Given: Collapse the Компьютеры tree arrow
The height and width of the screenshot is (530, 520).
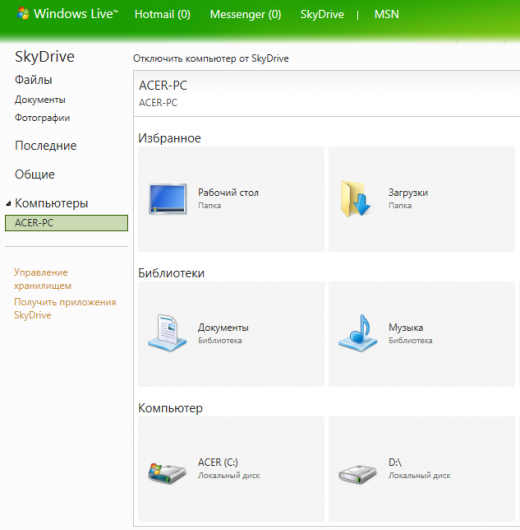Looking at the screenshot, I should 8,203.
